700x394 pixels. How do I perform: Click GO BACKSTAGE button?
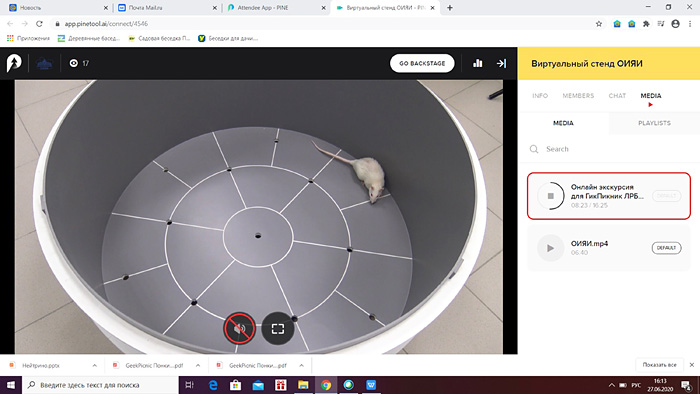422,63
